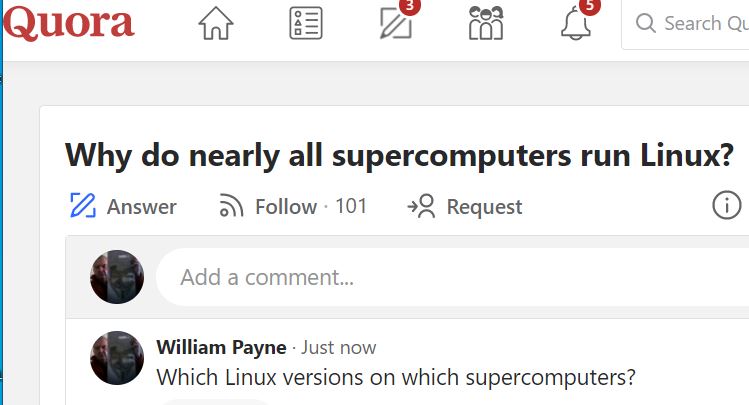This screenshot has height=405, width=749.
Task: Click the Request person-arrow icon
Action: pyautogui.click(x=421, y=206)
